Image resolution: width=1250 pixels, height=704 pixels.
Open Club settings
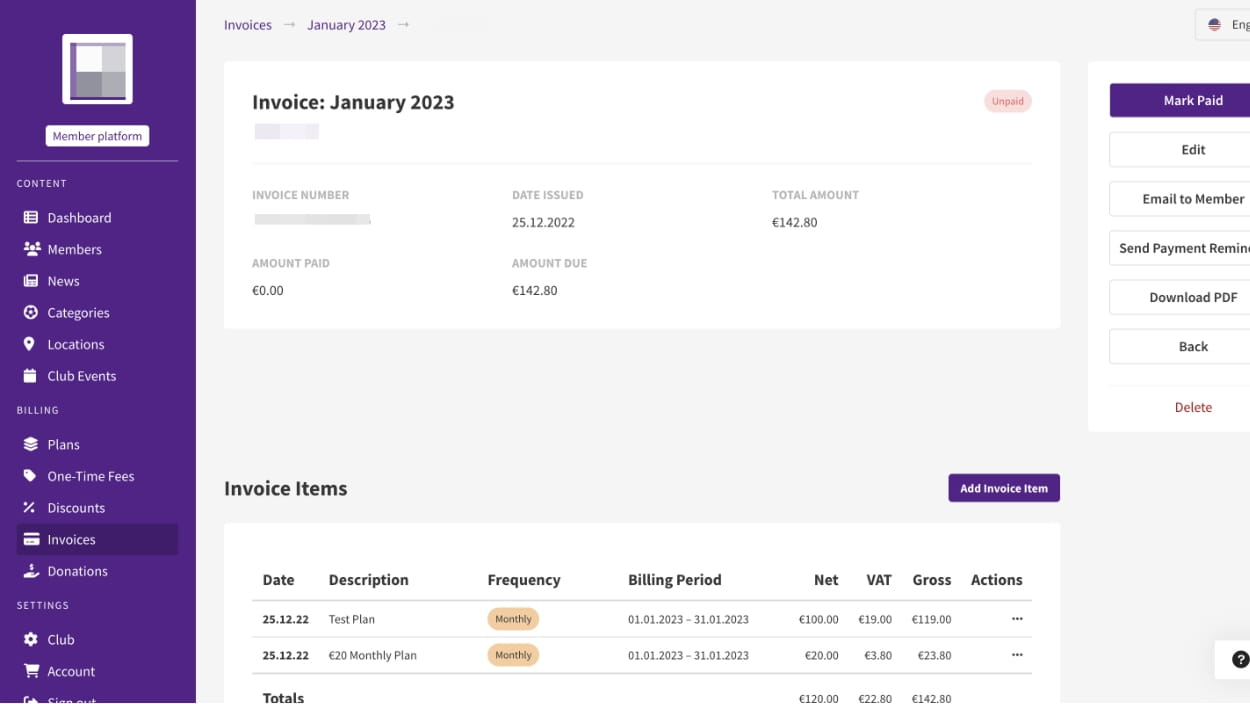tap(98, 639)
